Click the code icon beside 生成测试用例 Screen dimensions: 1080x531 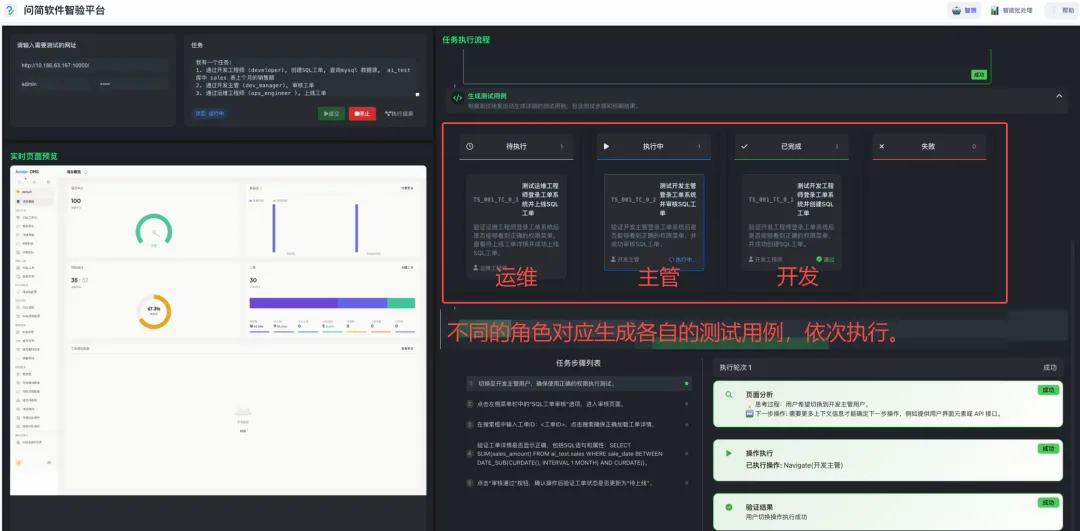pyautogui.click(x=457, y=98)
